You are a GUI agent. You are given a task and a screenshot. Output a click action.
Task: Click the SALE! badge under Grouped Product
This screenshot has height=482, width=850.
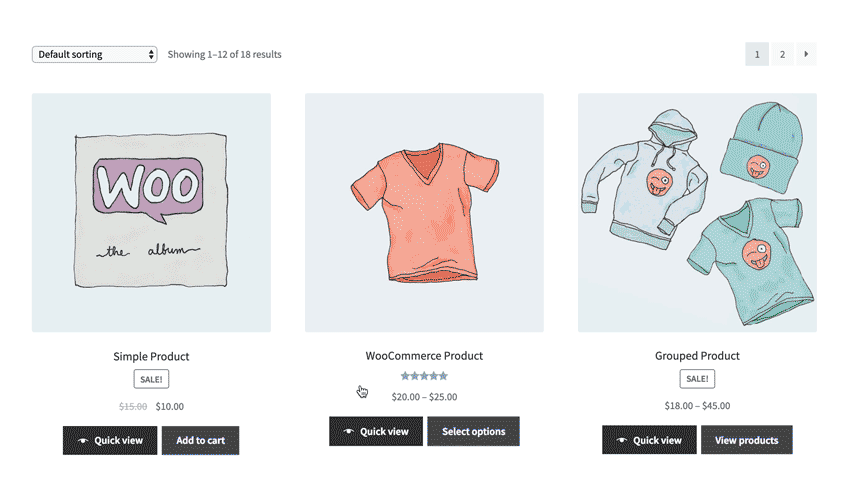coord(697,378)
